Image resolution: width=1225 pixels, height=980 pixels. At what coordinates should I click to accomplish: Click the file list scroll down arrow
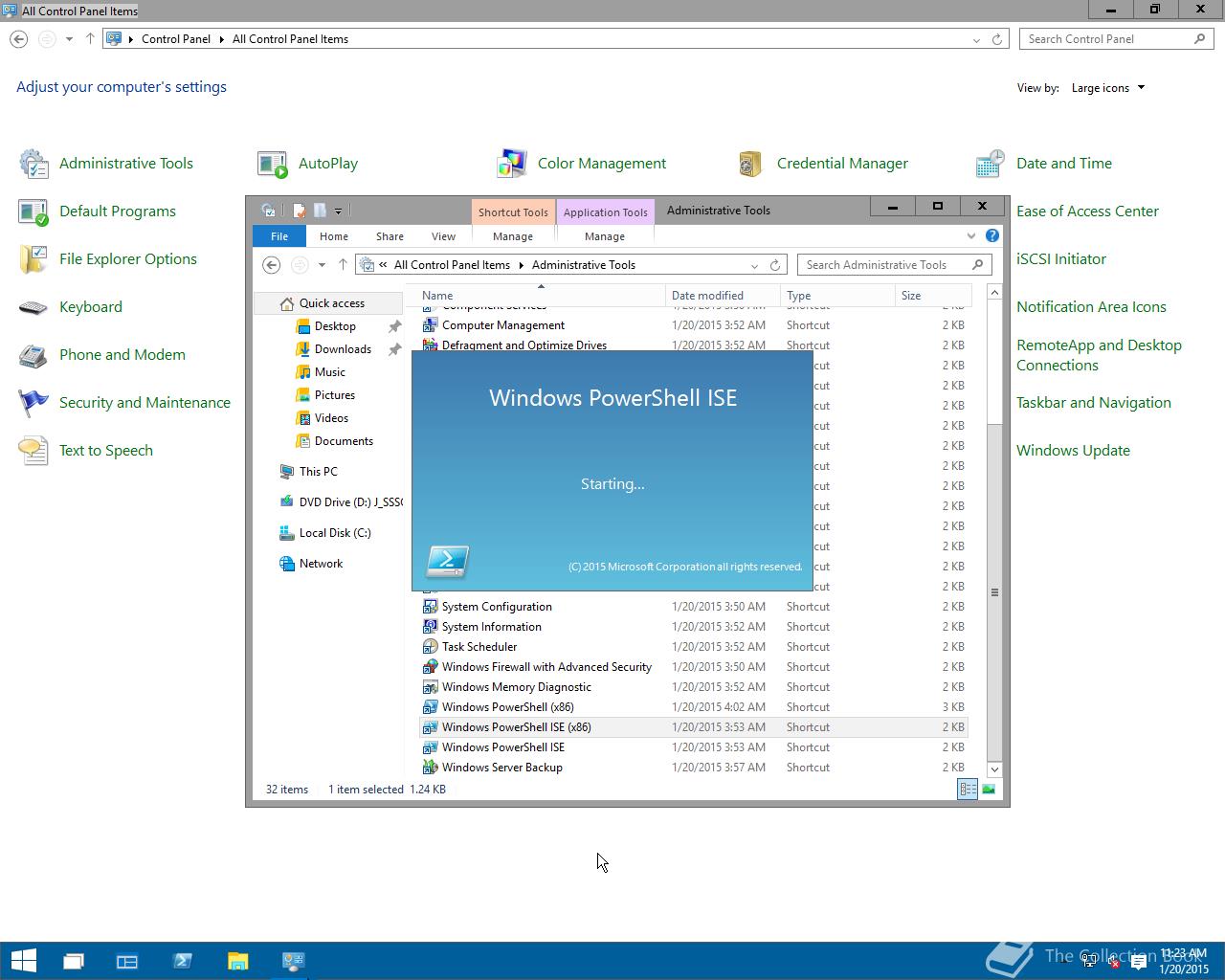(994, 769)
